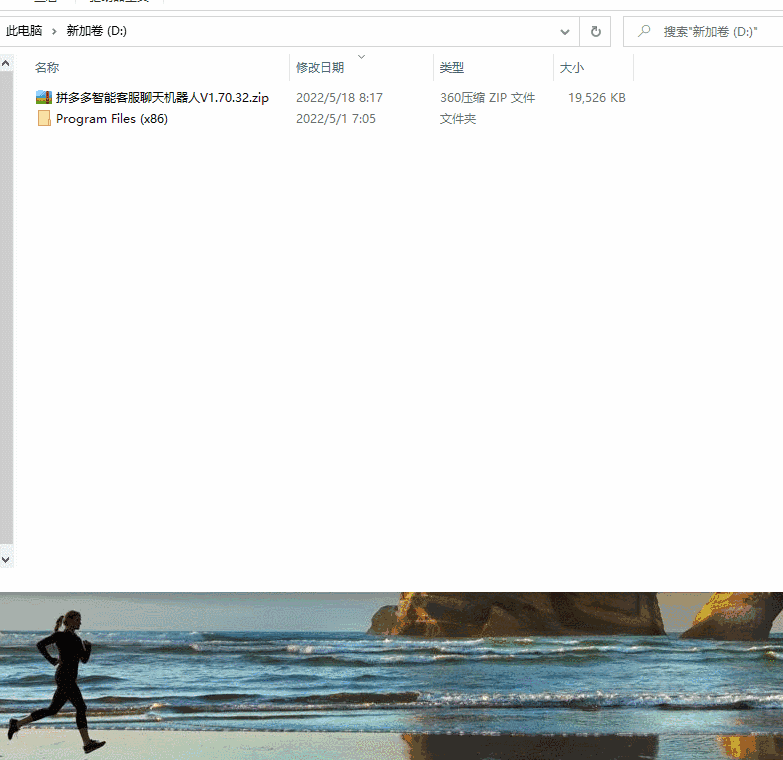Click the date 2022/5/1 7:05
Screen dimensions: 783x760
(x=336, y=119)
